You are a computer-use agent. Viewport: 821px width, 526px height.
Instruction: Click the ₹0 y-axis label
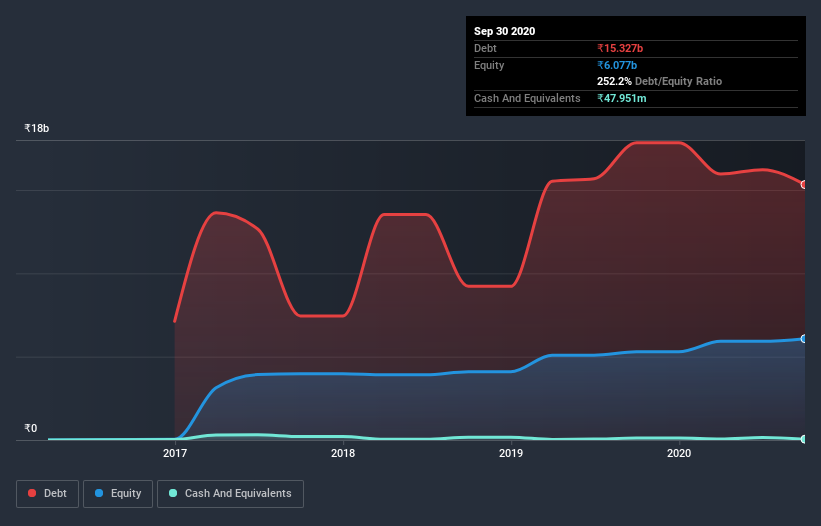31,428
